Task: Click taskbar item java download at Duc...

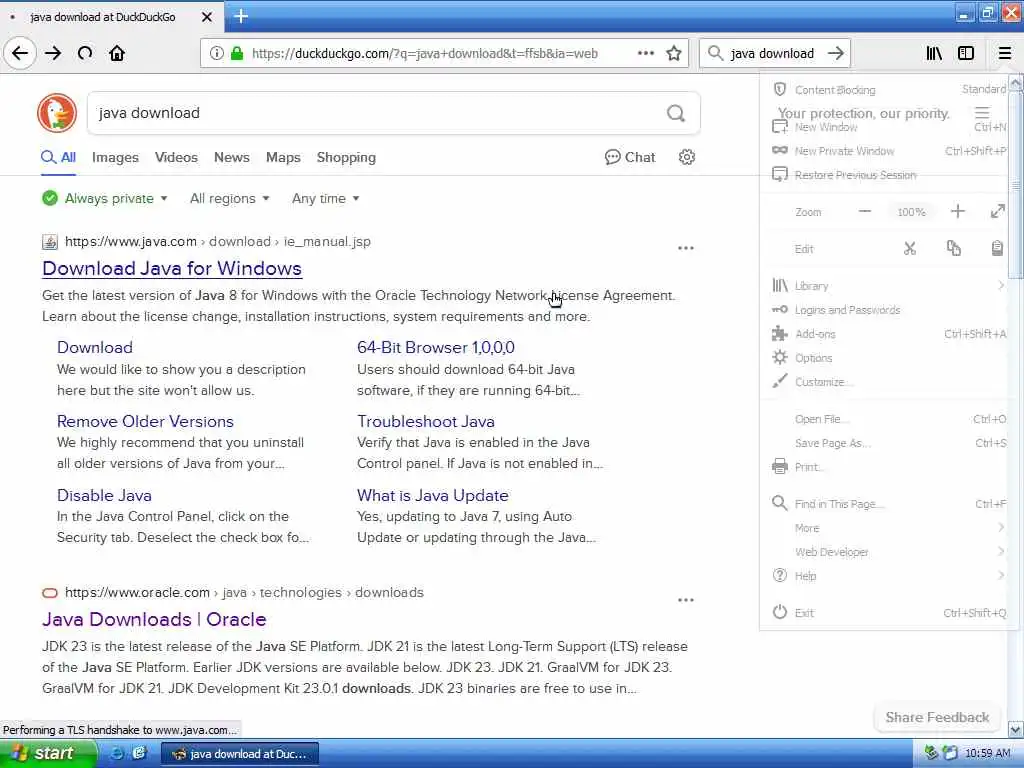Action: (240, 754)
